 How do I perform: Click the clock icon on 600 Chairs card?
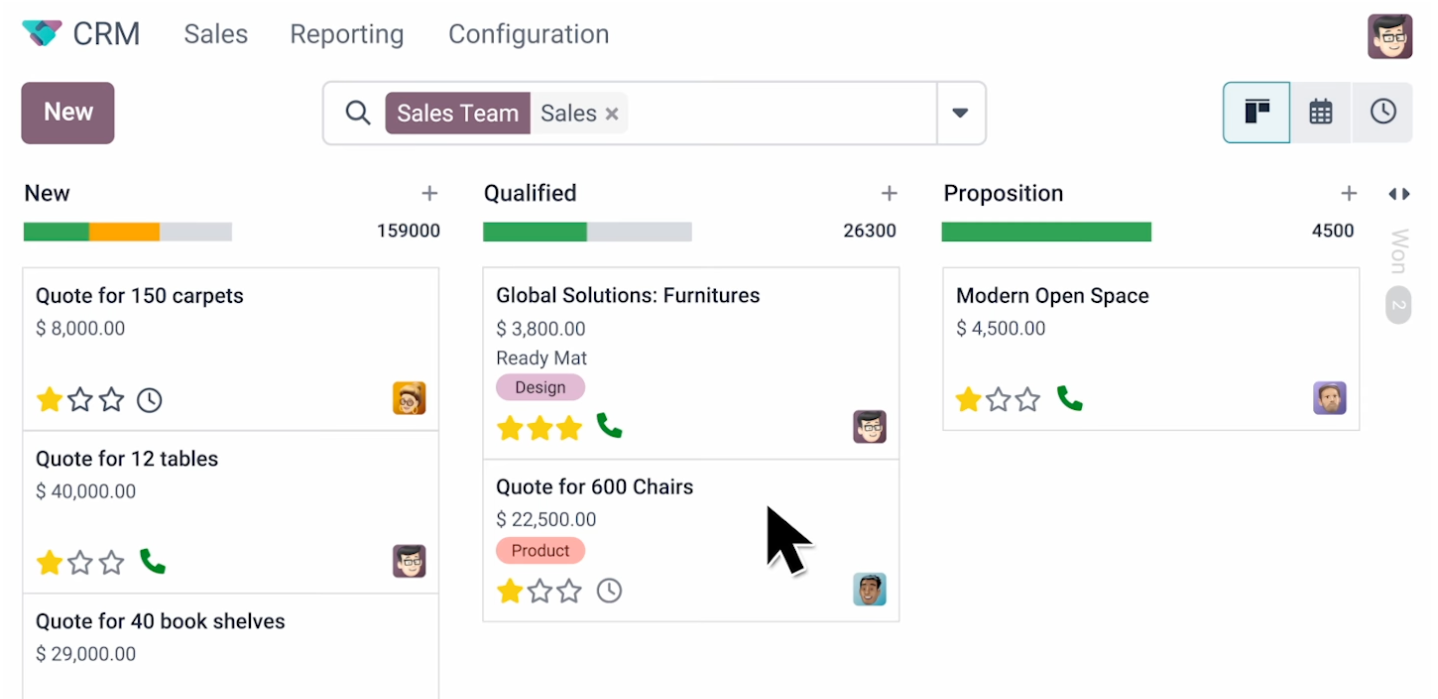coord(609,591)
